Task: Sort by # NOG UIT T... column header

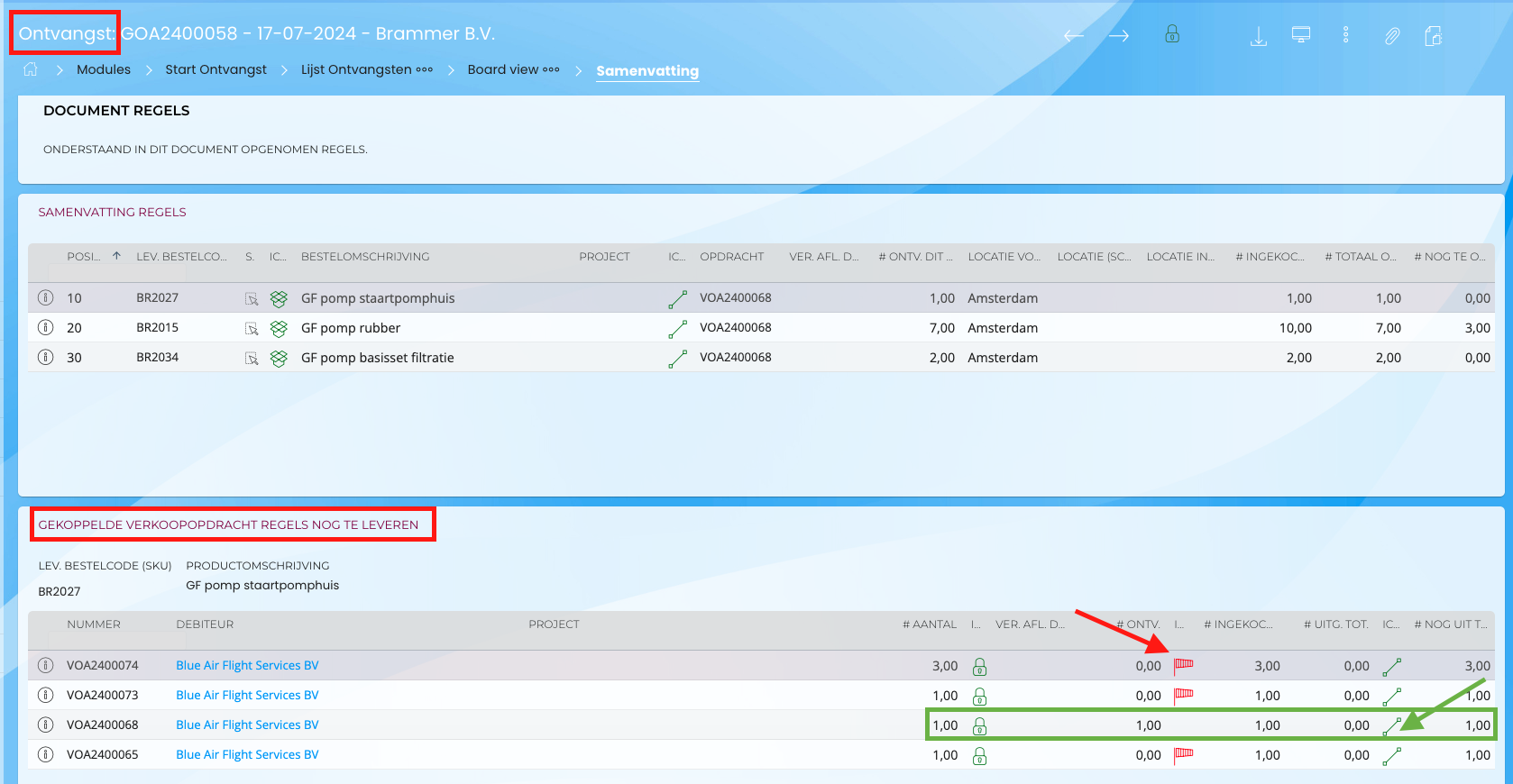Action: click(x=1451, y=624)
